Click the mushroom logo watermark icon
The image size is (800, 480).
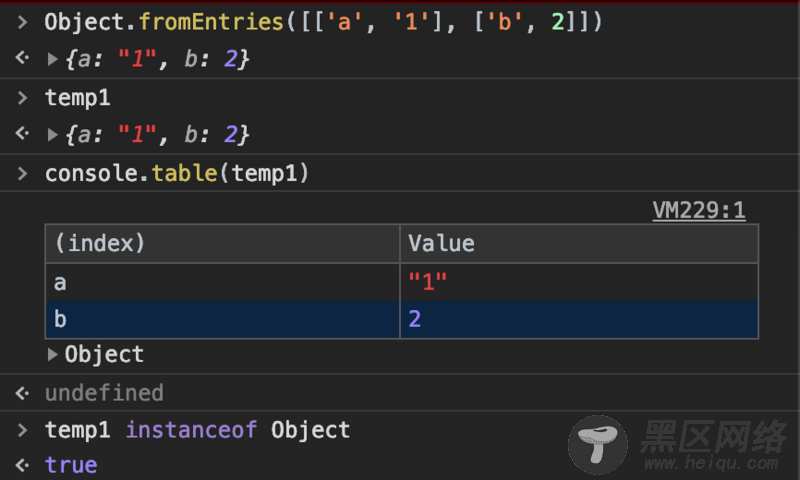click(x=599, y=442)
